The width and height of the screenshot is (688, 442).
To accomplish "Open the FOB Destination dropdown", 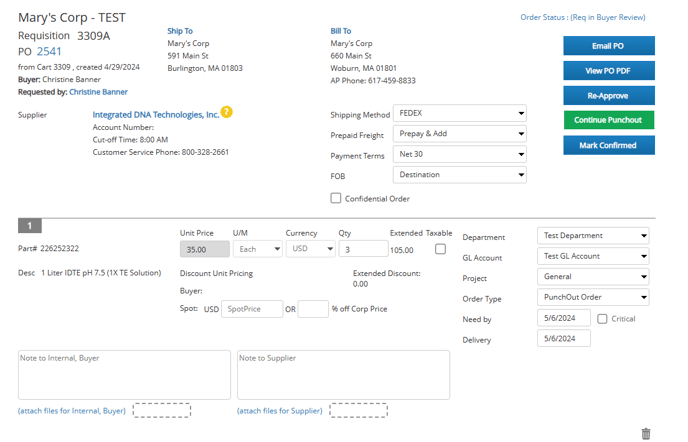I will [460, 175].
